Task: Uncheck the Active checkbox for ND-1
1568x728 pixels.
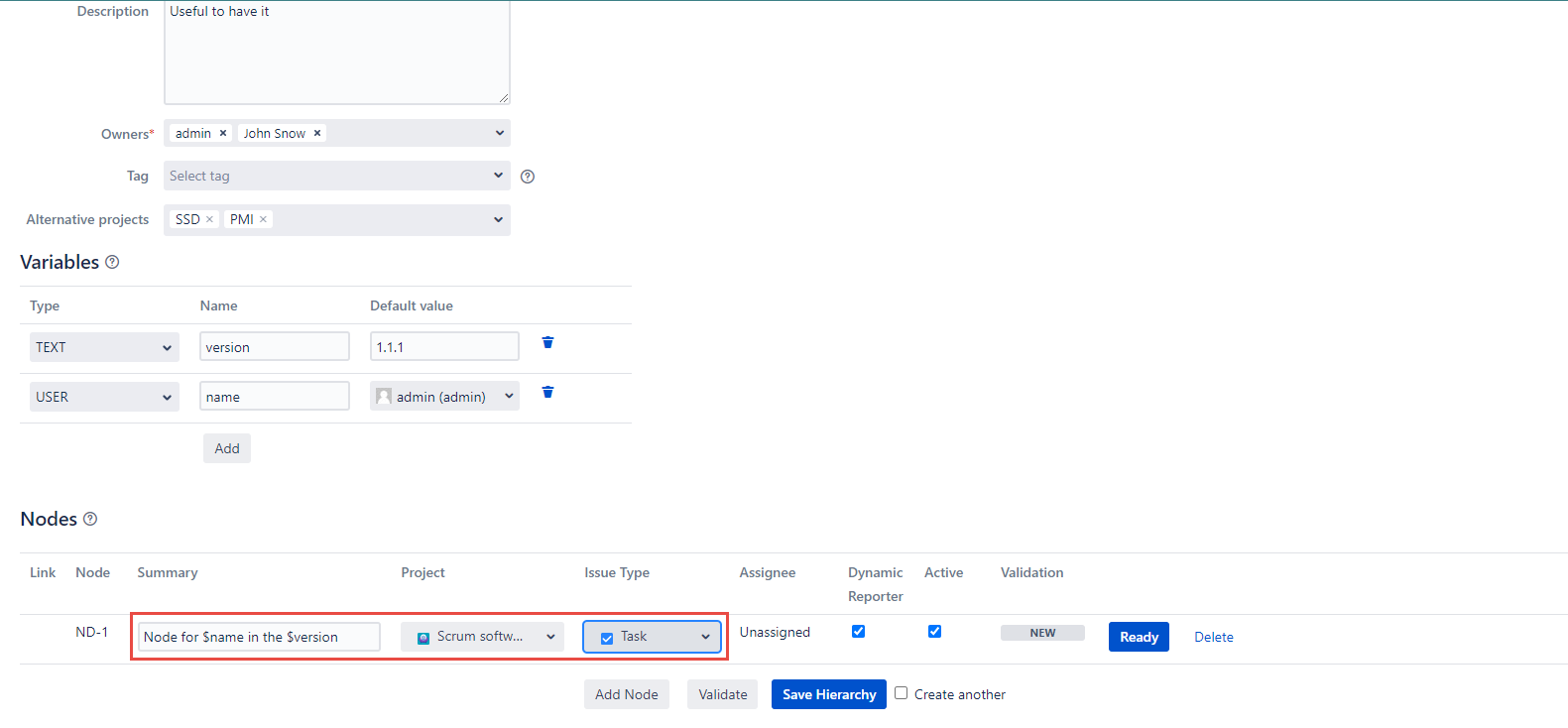Action: pyautogui.click(x=934, y=632)
